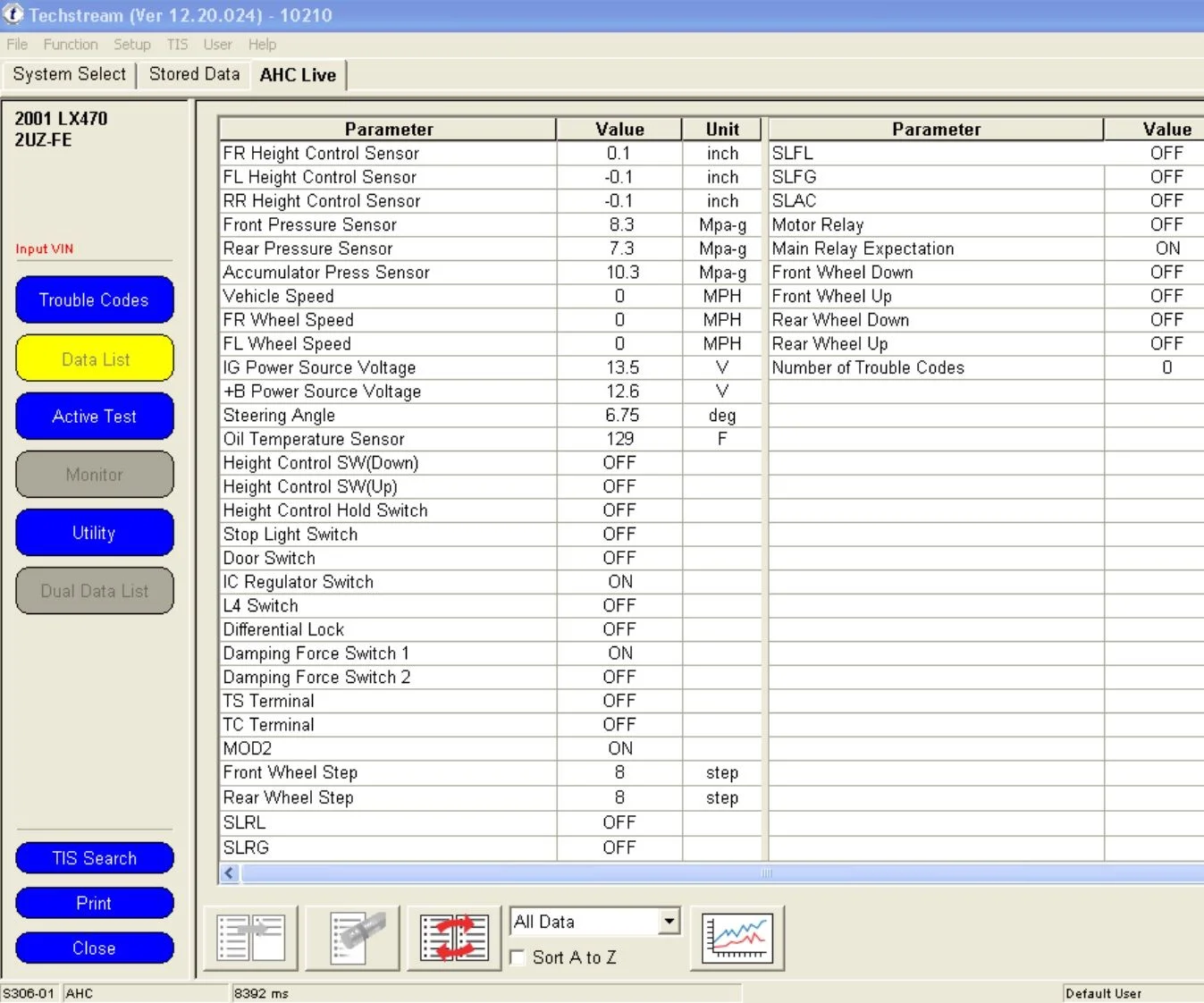Toggle the Sort A to Z checkbox
Screen dimensions: 1204x1003
[x=517, y=957]
